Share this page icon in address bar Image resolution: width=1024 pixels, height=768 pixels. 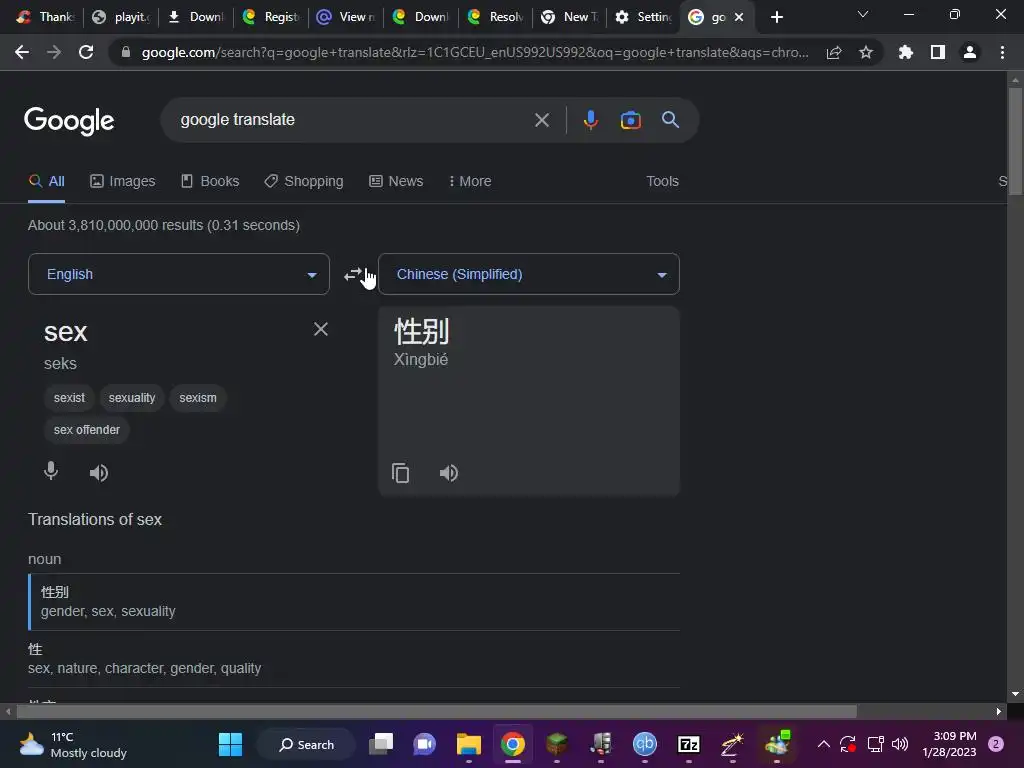coord(834,53)
